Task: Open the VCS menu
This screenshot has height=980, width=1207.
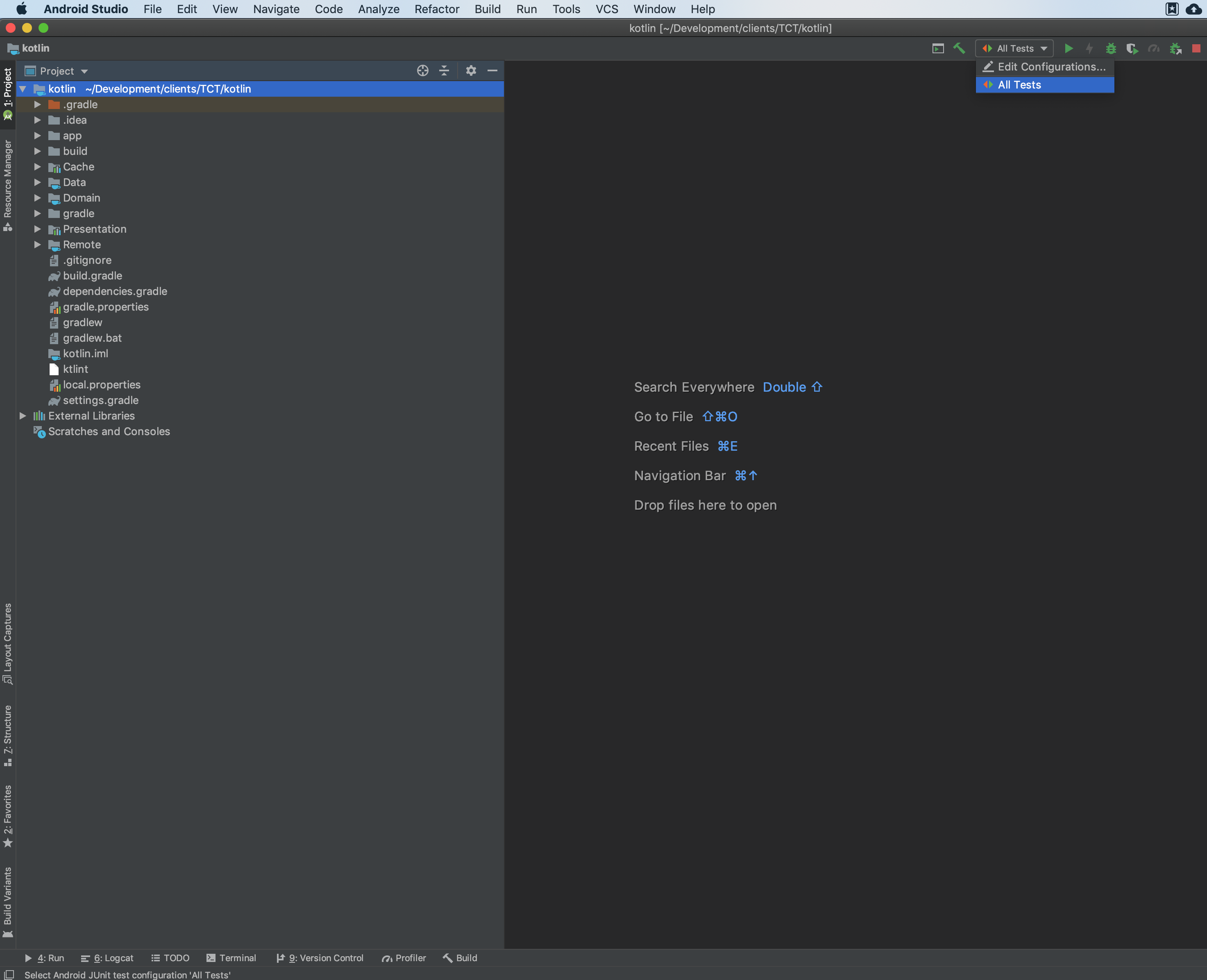Action: point(607,9)
